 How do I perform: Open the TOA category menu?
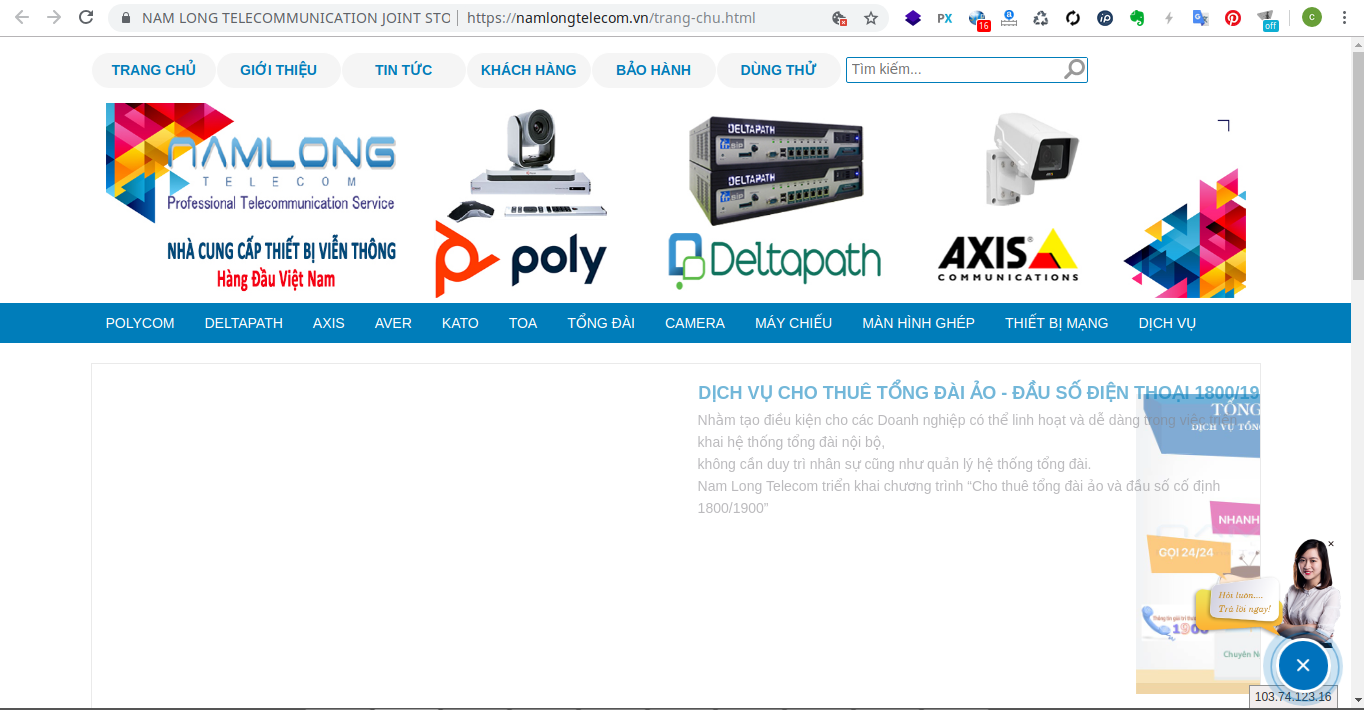tap(523, 323)
